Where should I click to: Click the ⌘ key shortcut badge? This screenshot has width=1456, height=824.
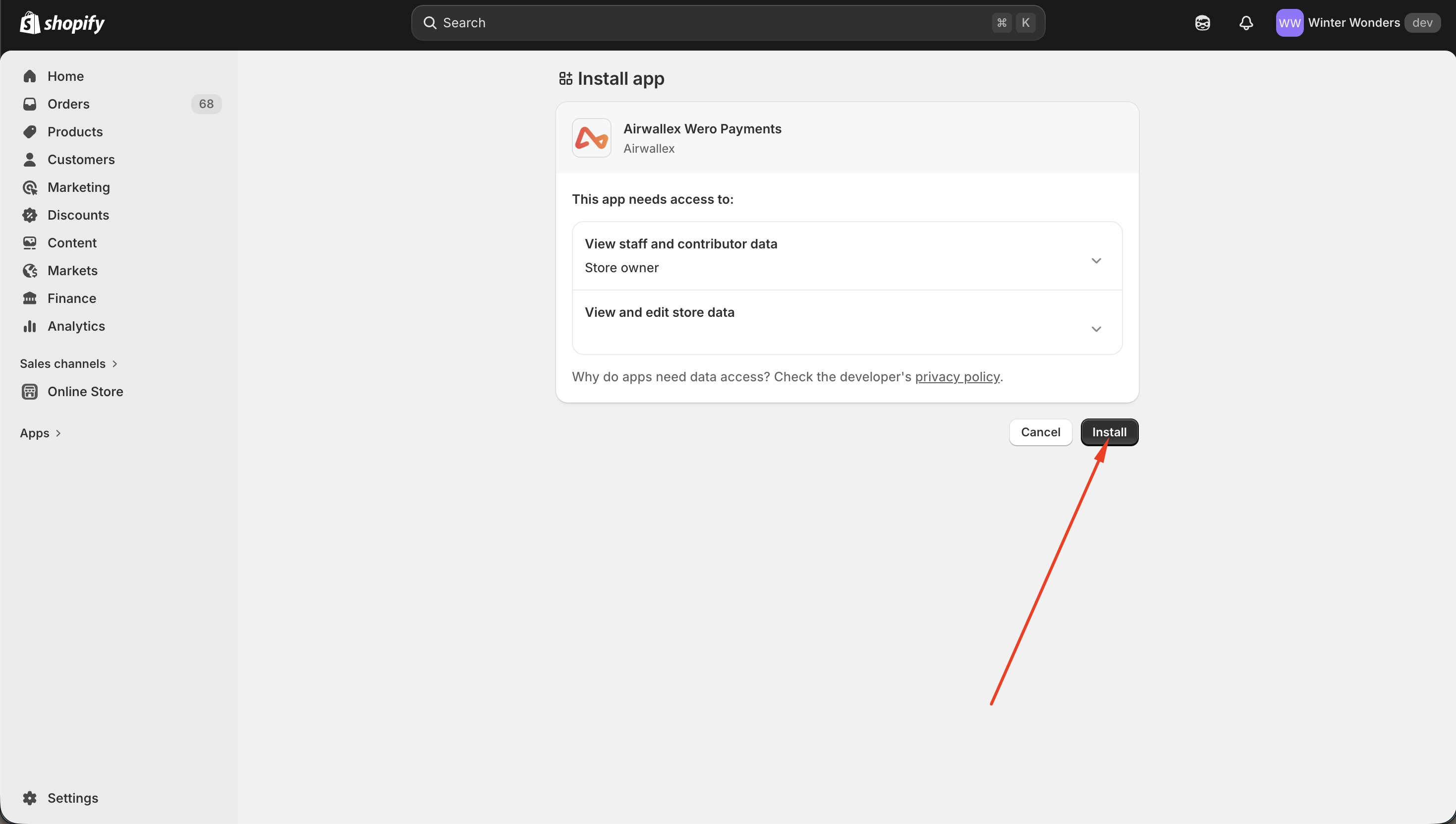1001,23
